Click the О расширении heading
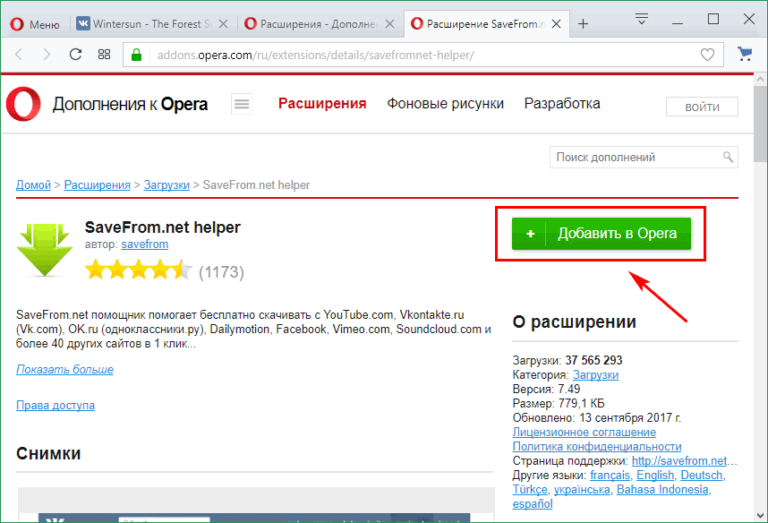Image resolution: width=768 pixels, height=523 pixels. [574, 322]
